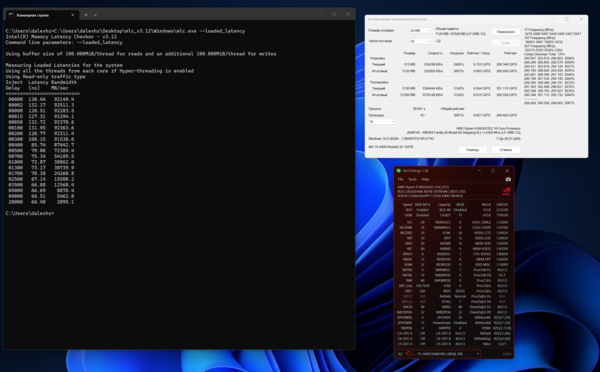Minimize the 7-Zip benchmark window
The width and height of the screenshot is (600, 372).
(553, 19)
